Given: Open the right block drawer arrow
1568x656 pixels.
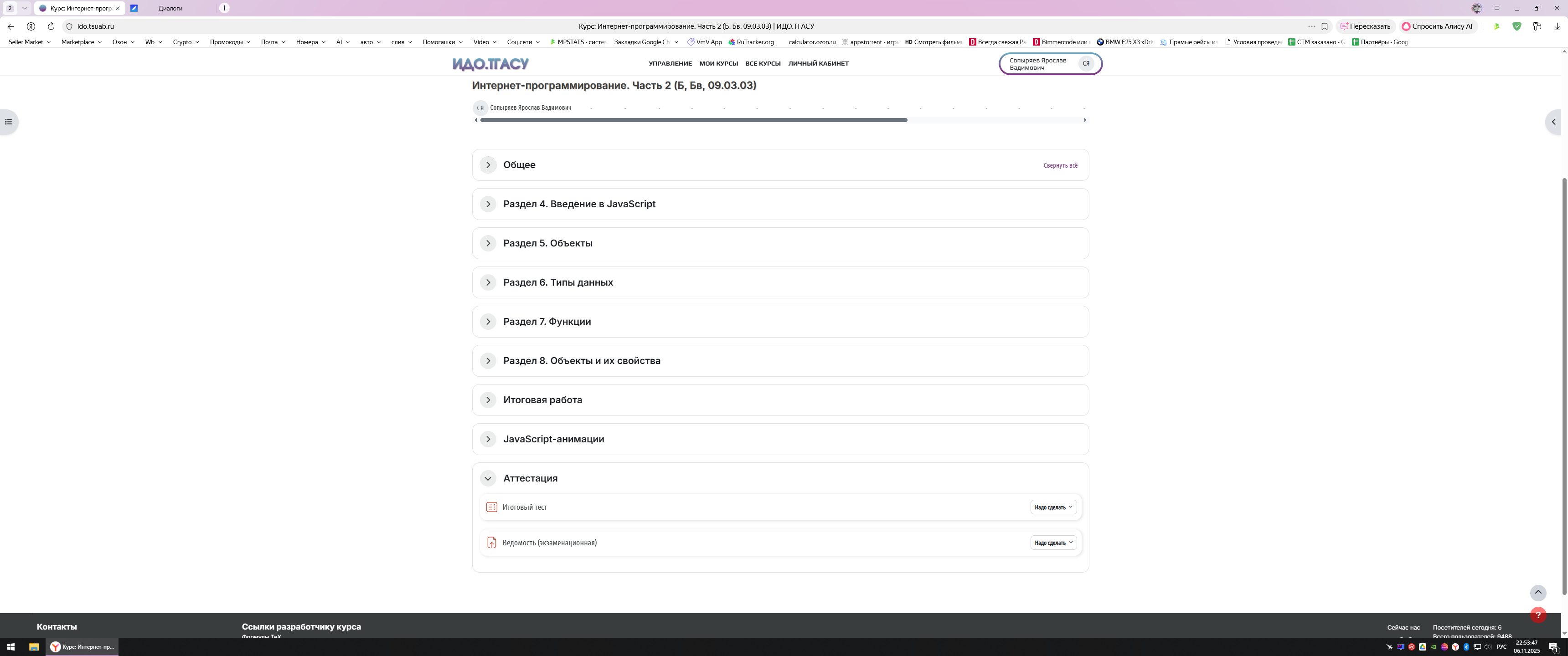Looking at the screenshot, I should tap(1553, 122).
